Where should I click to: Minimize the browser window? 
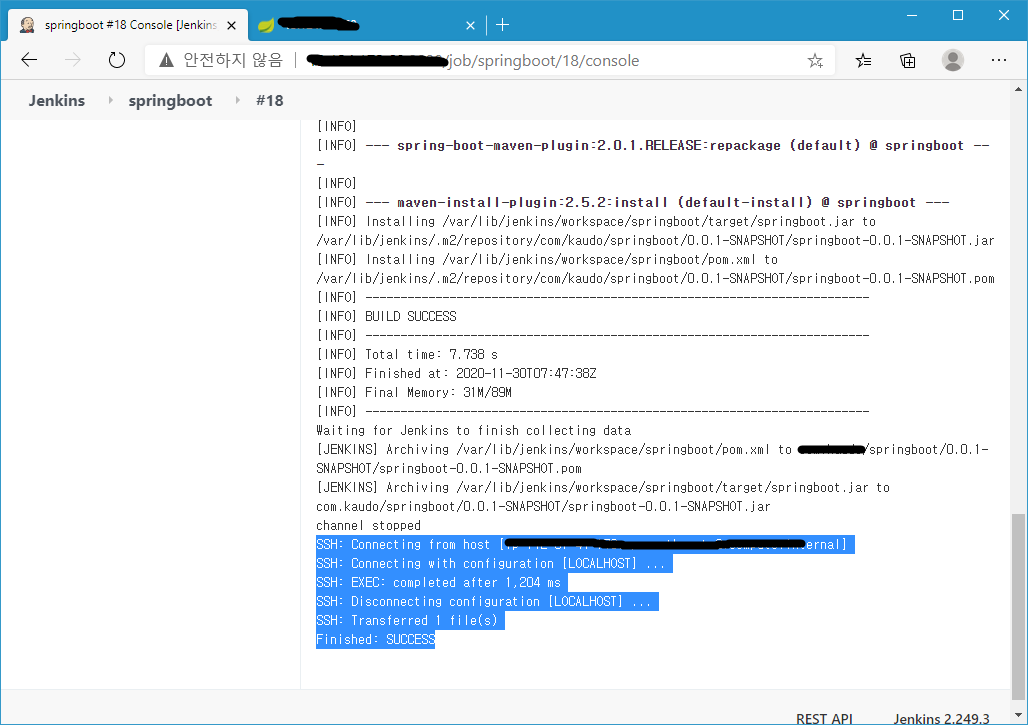click(911, 15)
